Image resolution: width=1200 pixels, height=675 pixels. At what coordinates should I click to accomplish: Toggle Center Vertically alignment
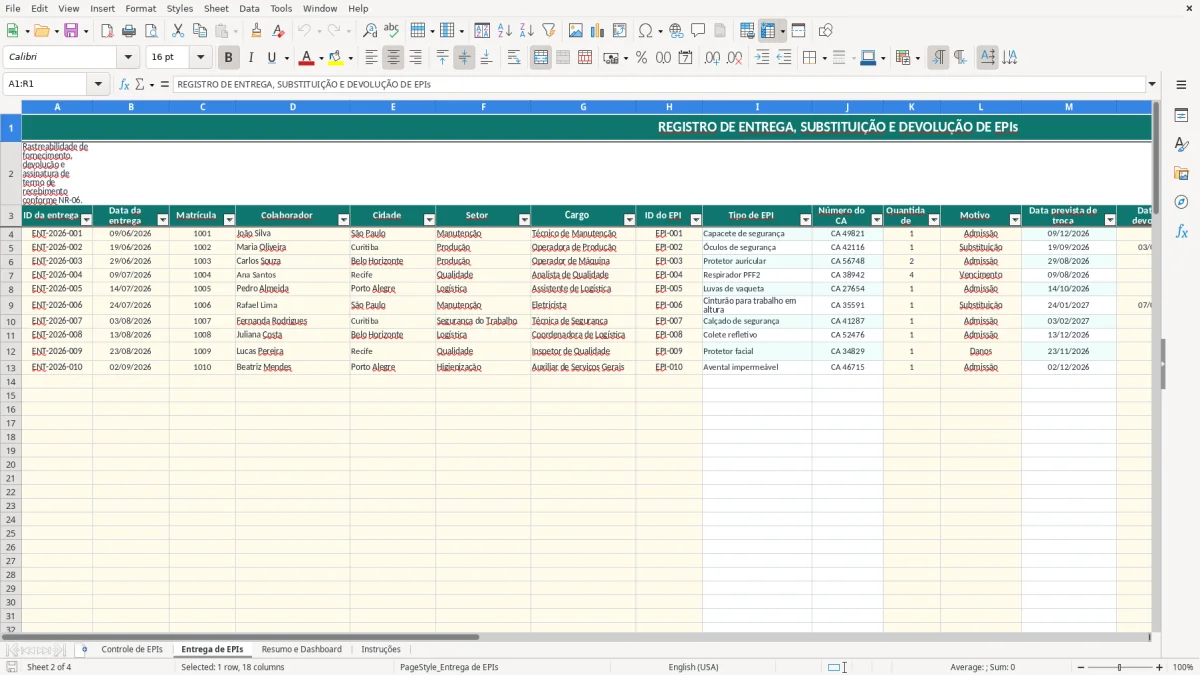pos(464,58)
